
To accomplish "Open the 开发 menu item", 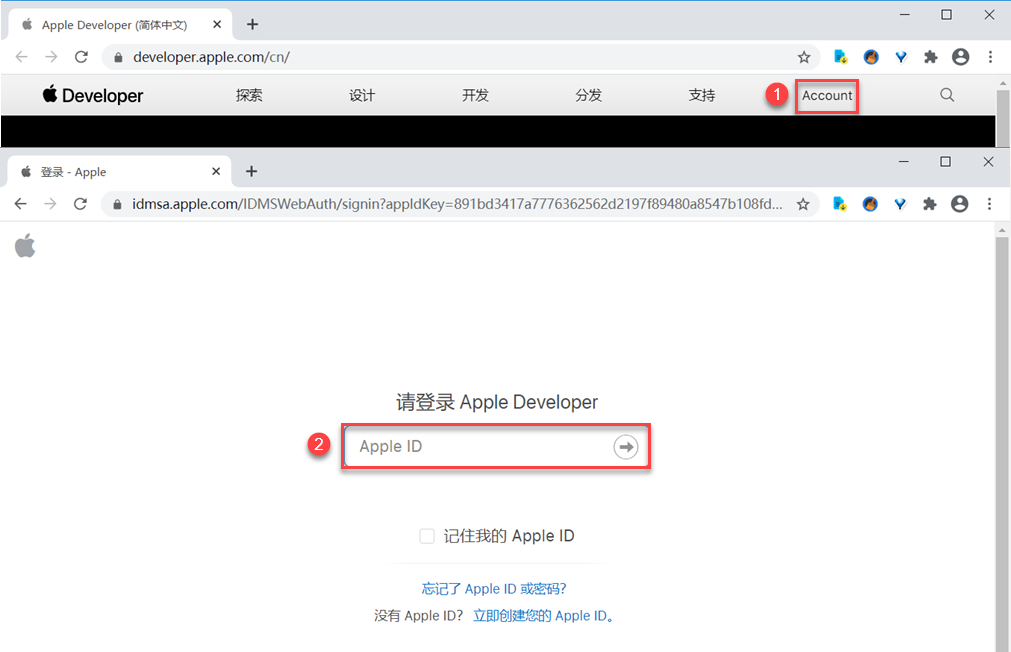I will coord(475,95).
